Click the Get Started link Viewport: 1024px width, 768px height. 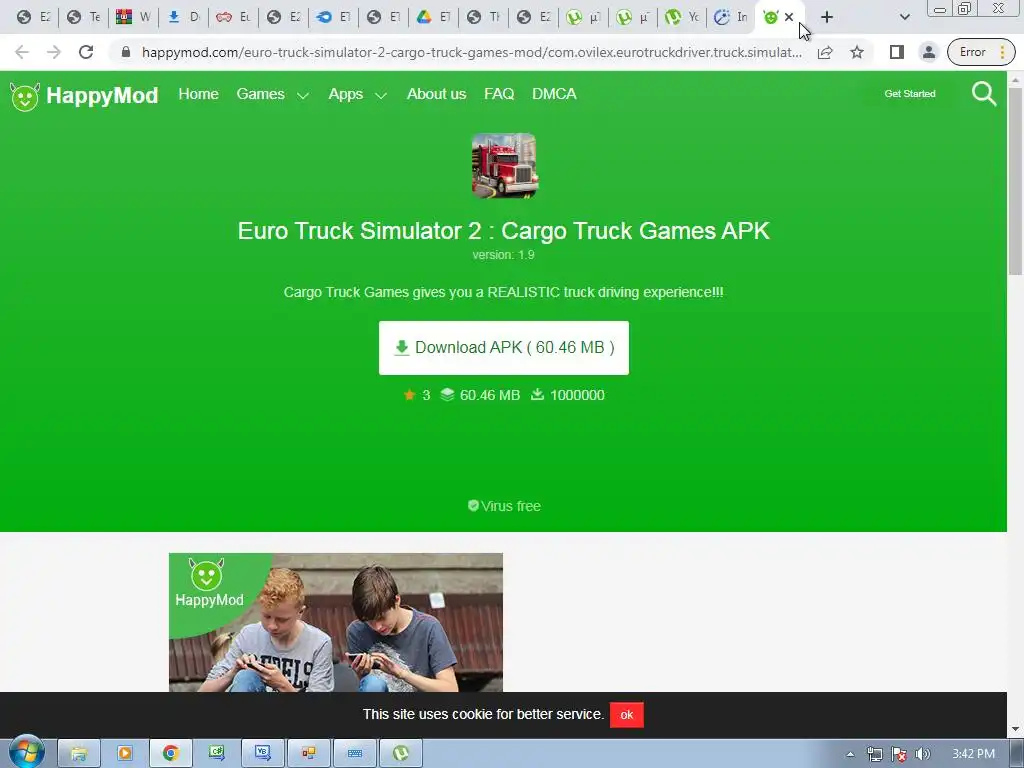click(910, 94)
